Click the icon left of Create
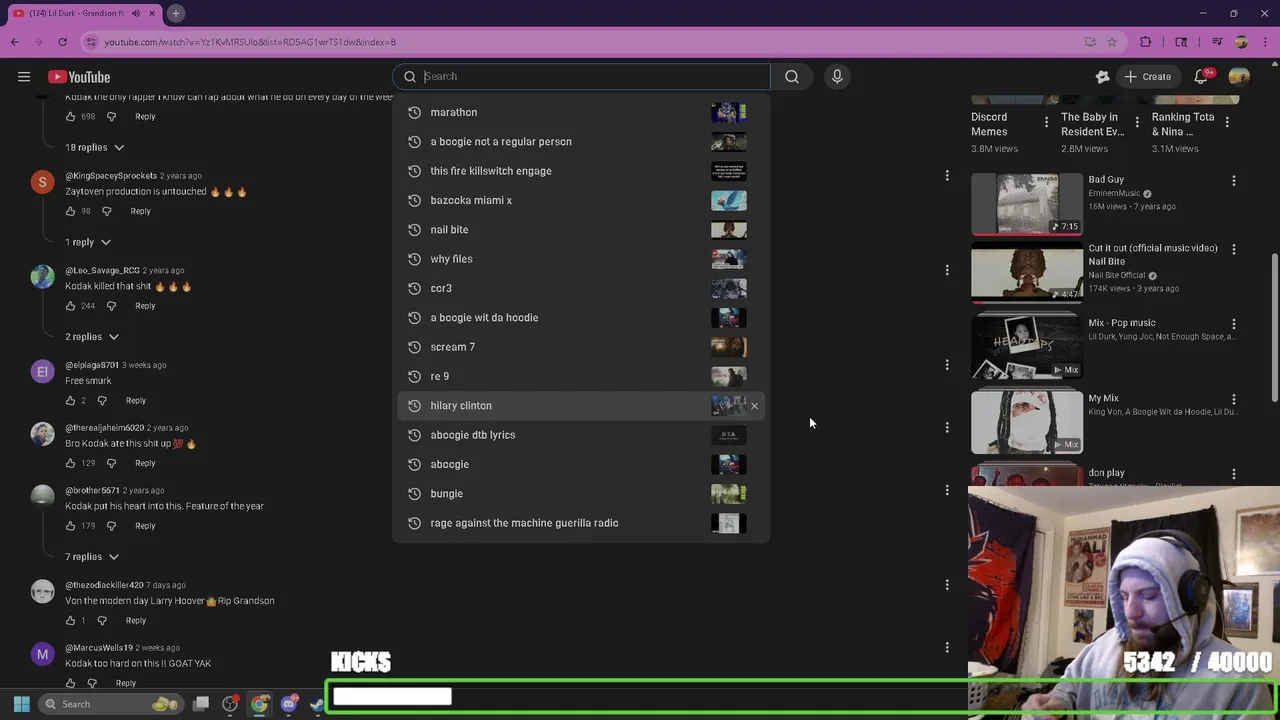The image size is (1280, 720). (x=1102, y=77)
